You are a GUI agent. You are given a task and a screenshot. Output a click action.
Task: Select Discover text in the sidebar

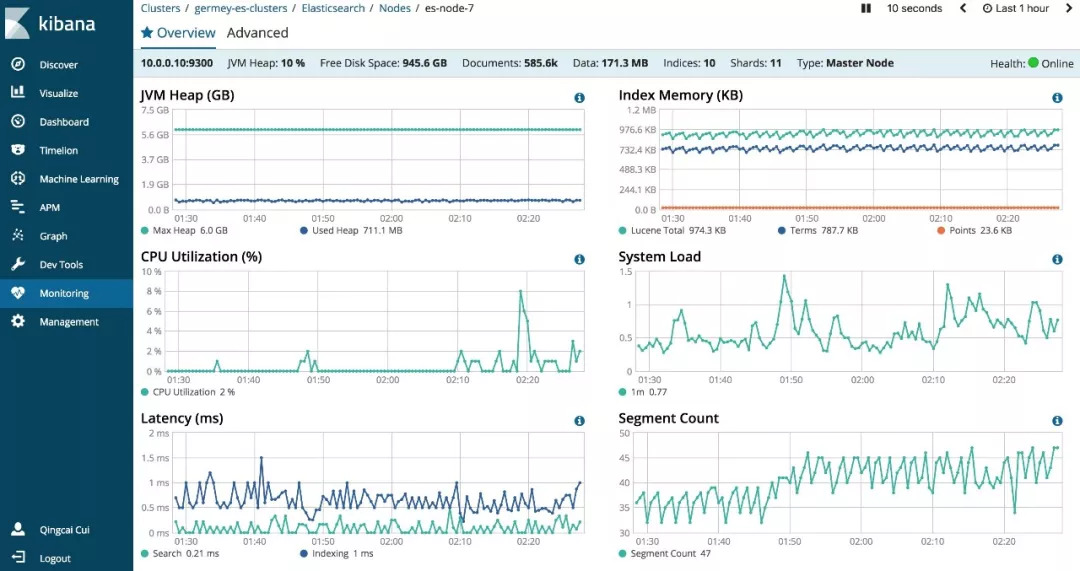pos(59,65)
